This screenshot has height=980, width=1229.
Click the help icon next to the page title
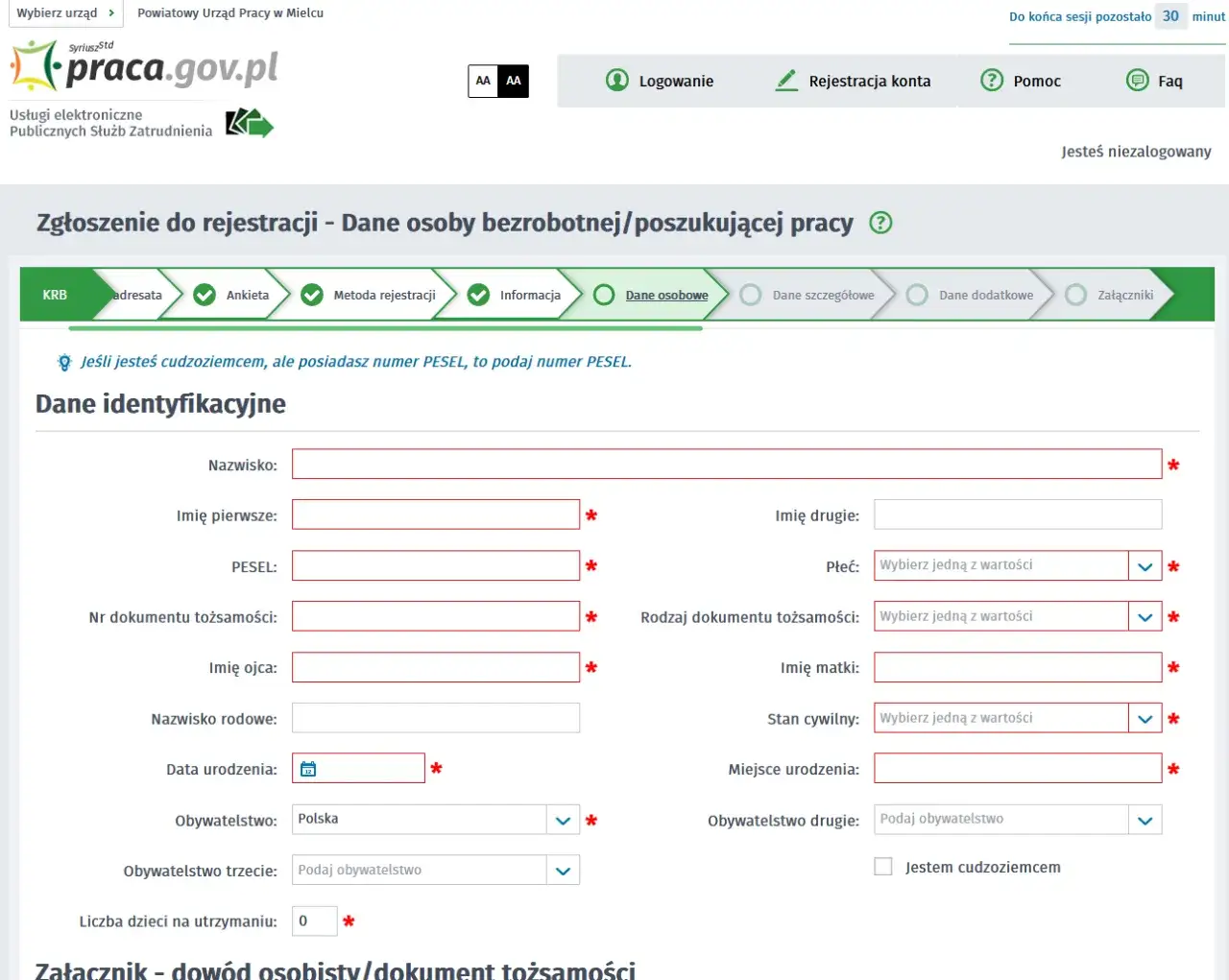[880, 223]
